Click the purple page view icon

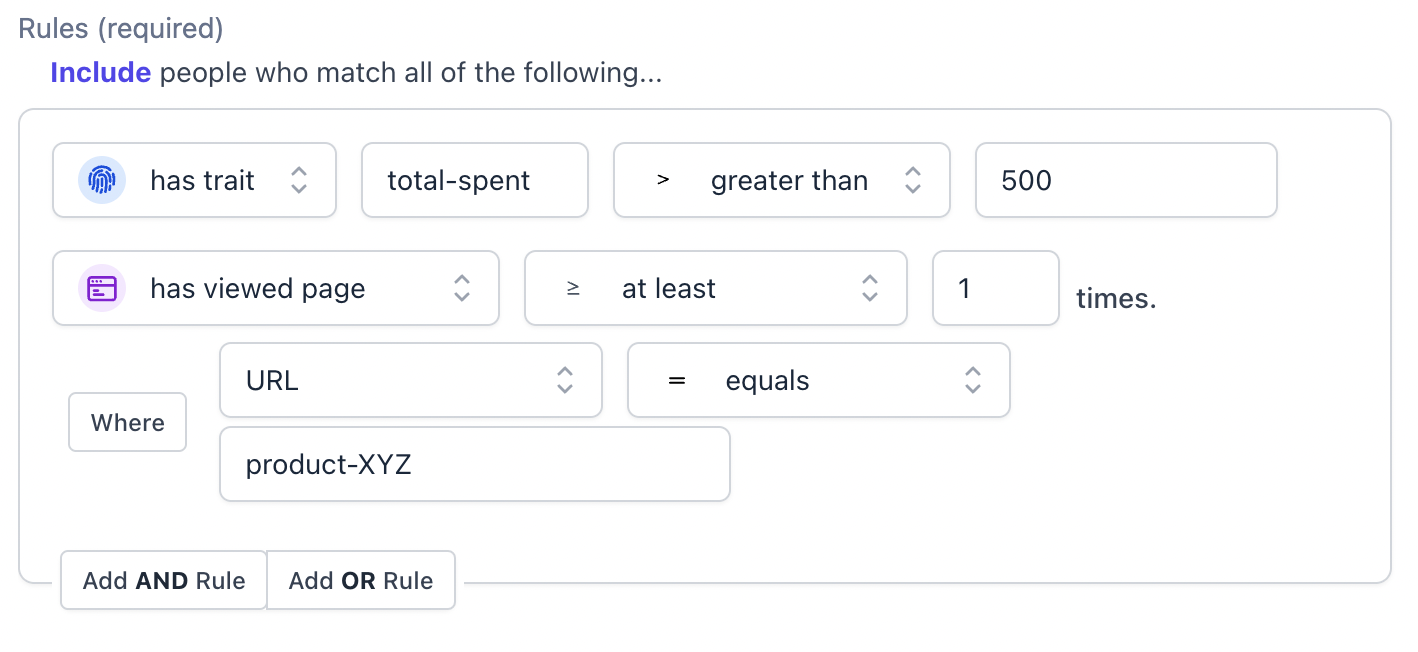[x=102, y=289]
